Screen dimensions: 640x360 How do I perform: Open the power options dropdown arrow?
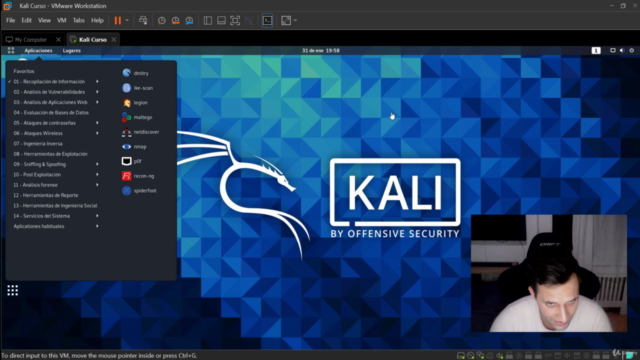(x=127, y=20)
